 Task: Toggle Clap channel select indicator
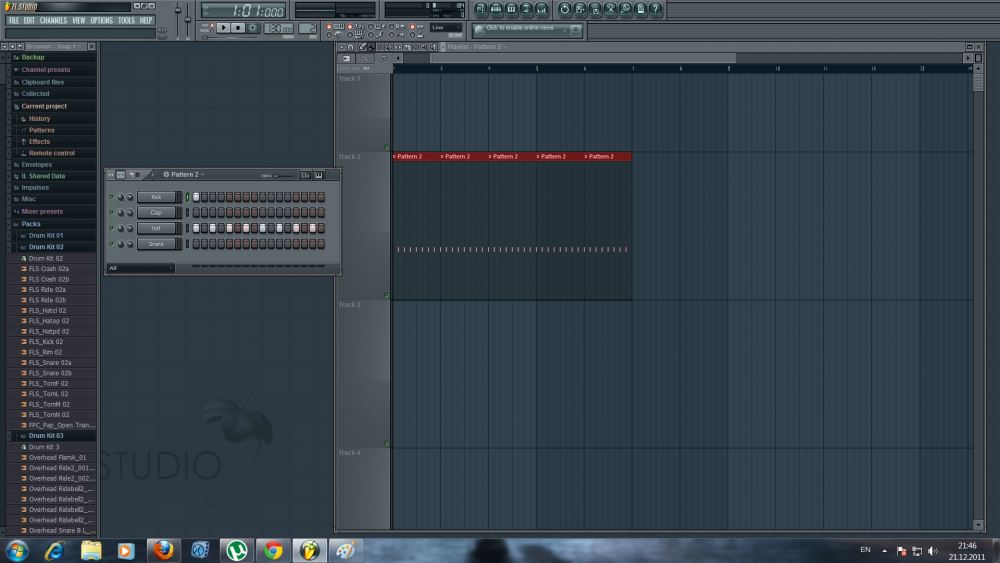click(188, 212)
